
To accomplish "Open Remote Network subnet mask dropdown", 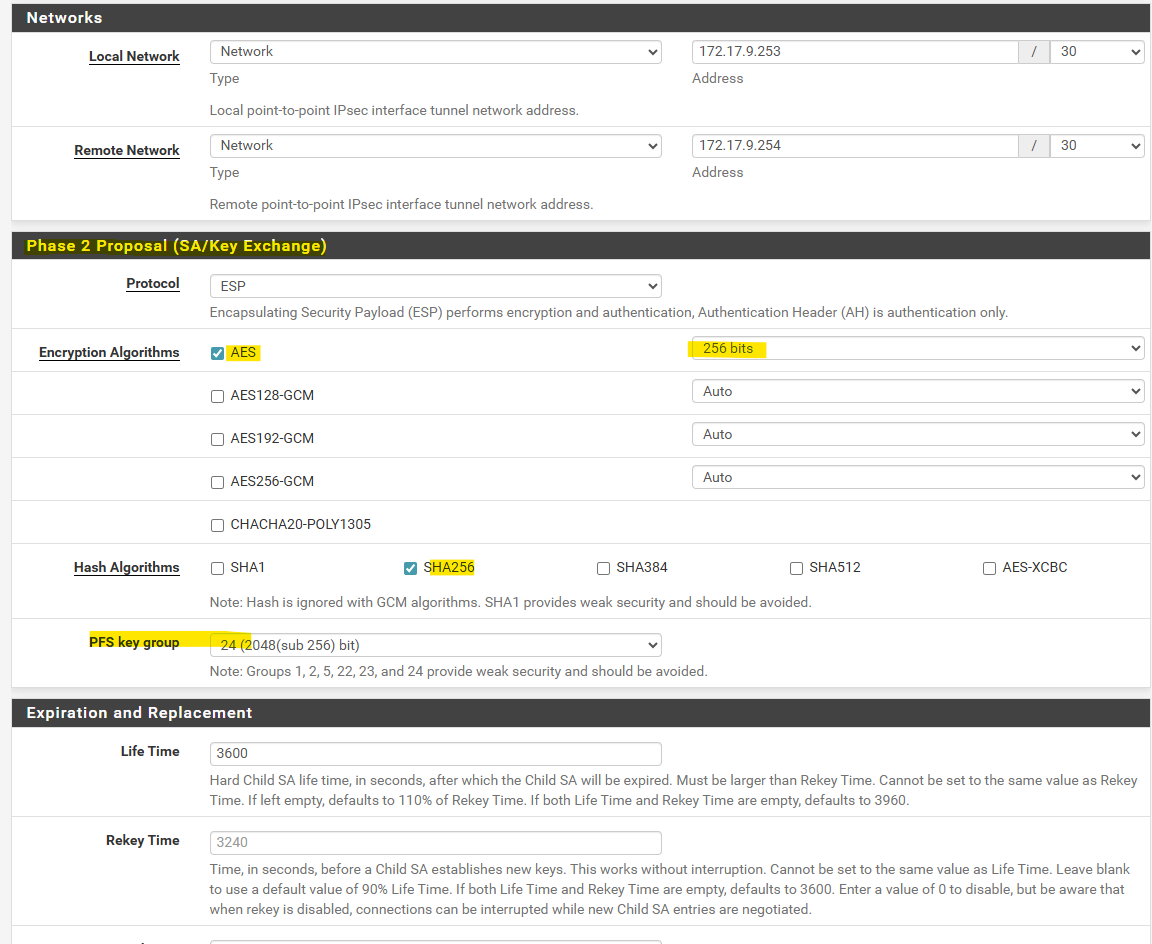I will coord(1097,145).
